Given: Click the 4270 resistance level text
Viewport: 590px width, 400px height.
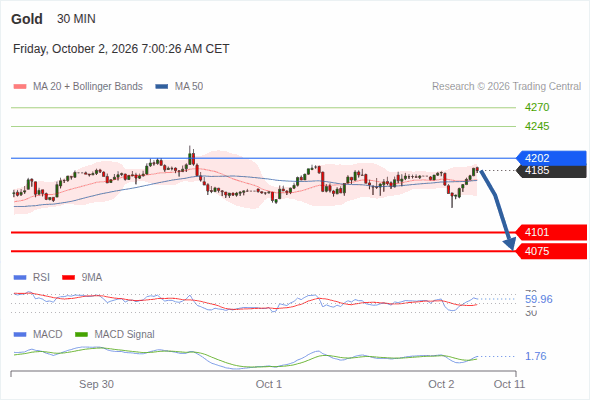Looking at the screenshot, I should point(537,108).
